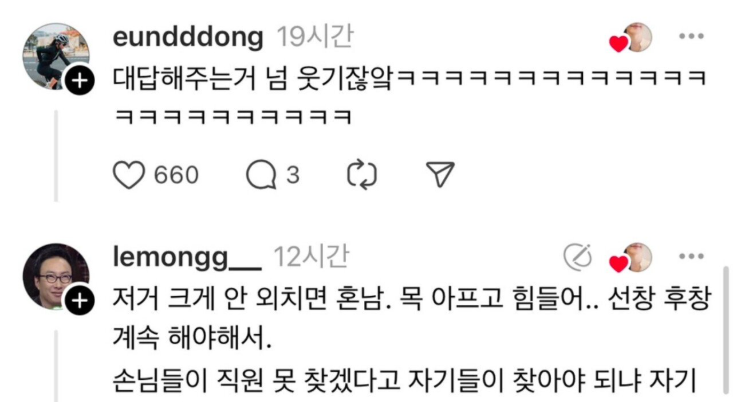
Task: Click the 19시간 timestamp
Action: point(314,36)
